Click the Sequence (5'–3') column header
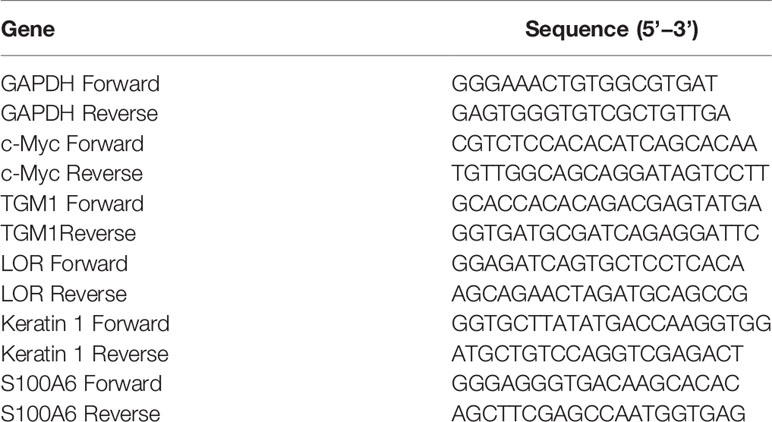The width and height of the screenshot is (772, 422). (x=611, y=30)
